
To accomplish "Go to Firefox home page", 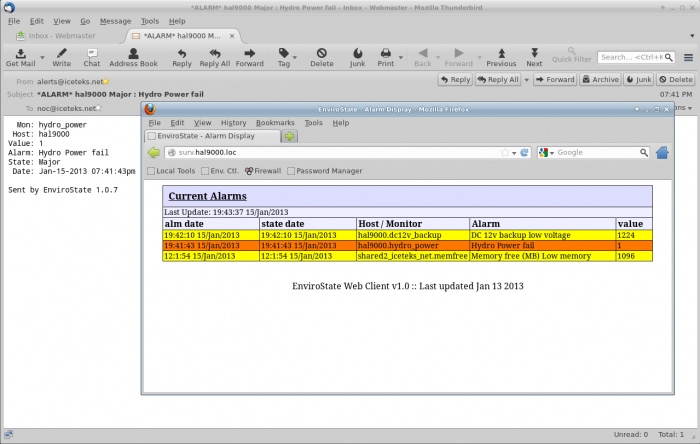I will coord(662,153).
